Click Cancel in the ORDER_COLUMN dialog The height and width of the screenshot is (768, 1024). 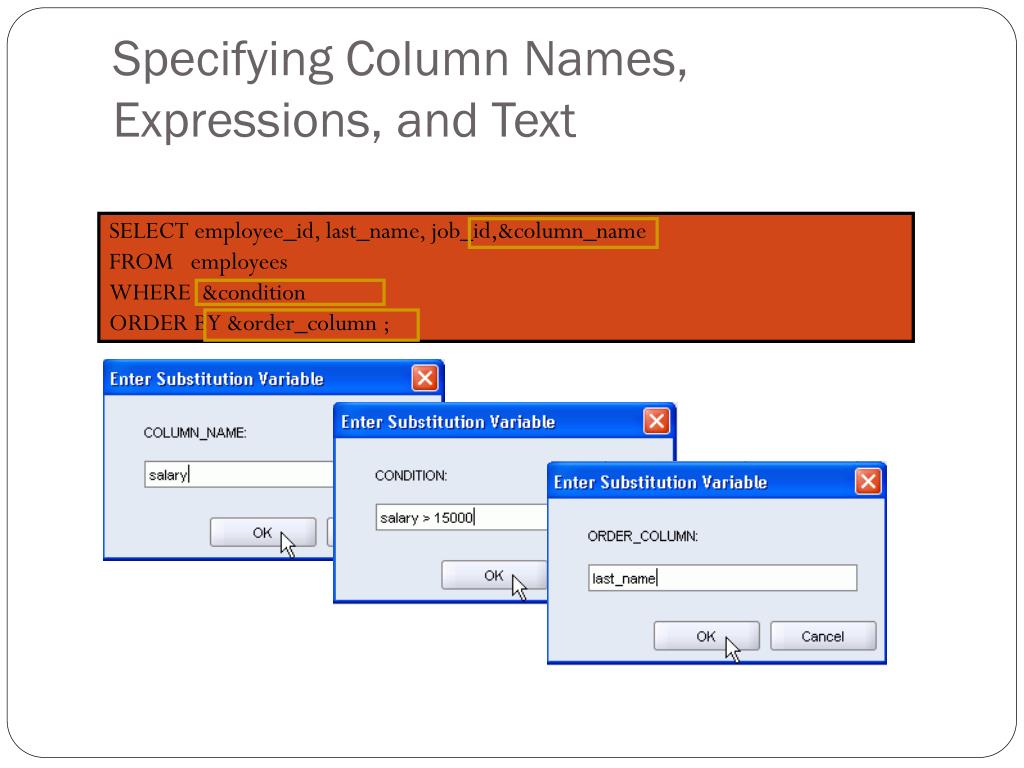coord(823,636)
